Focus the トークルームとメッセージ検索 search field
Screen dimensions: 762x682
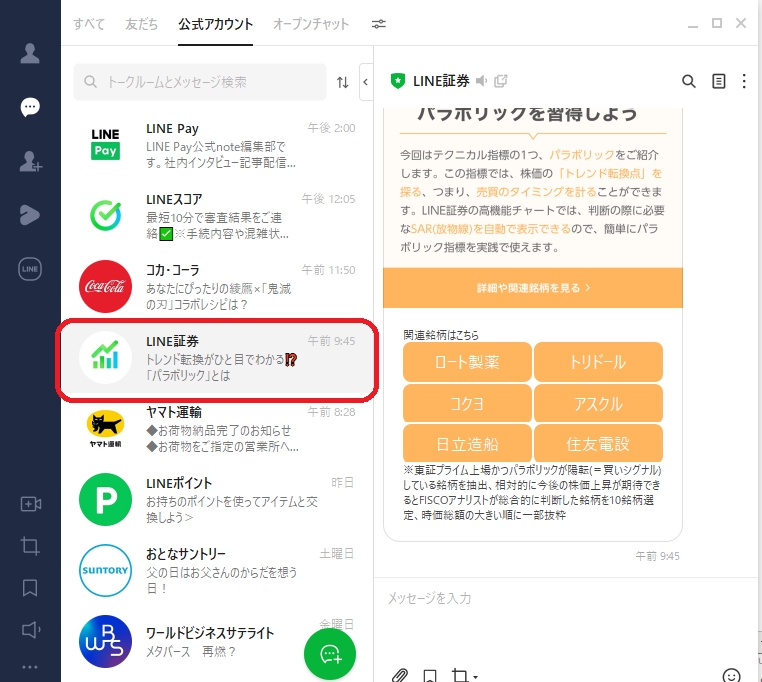pyautogui.click(x=200, y=82)
